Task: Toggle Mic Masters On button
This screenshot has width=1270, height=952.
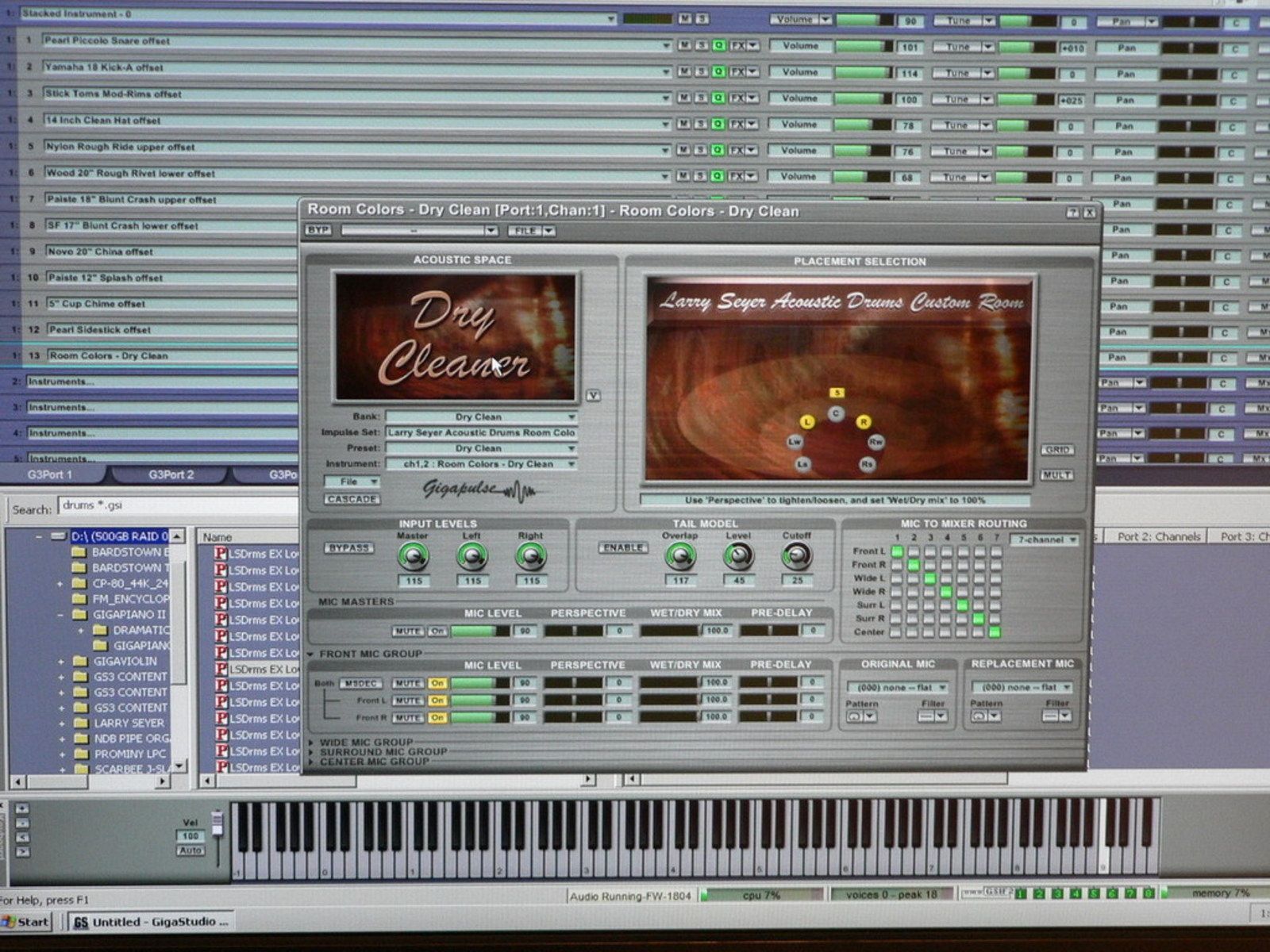Action: tap(437, 631)
